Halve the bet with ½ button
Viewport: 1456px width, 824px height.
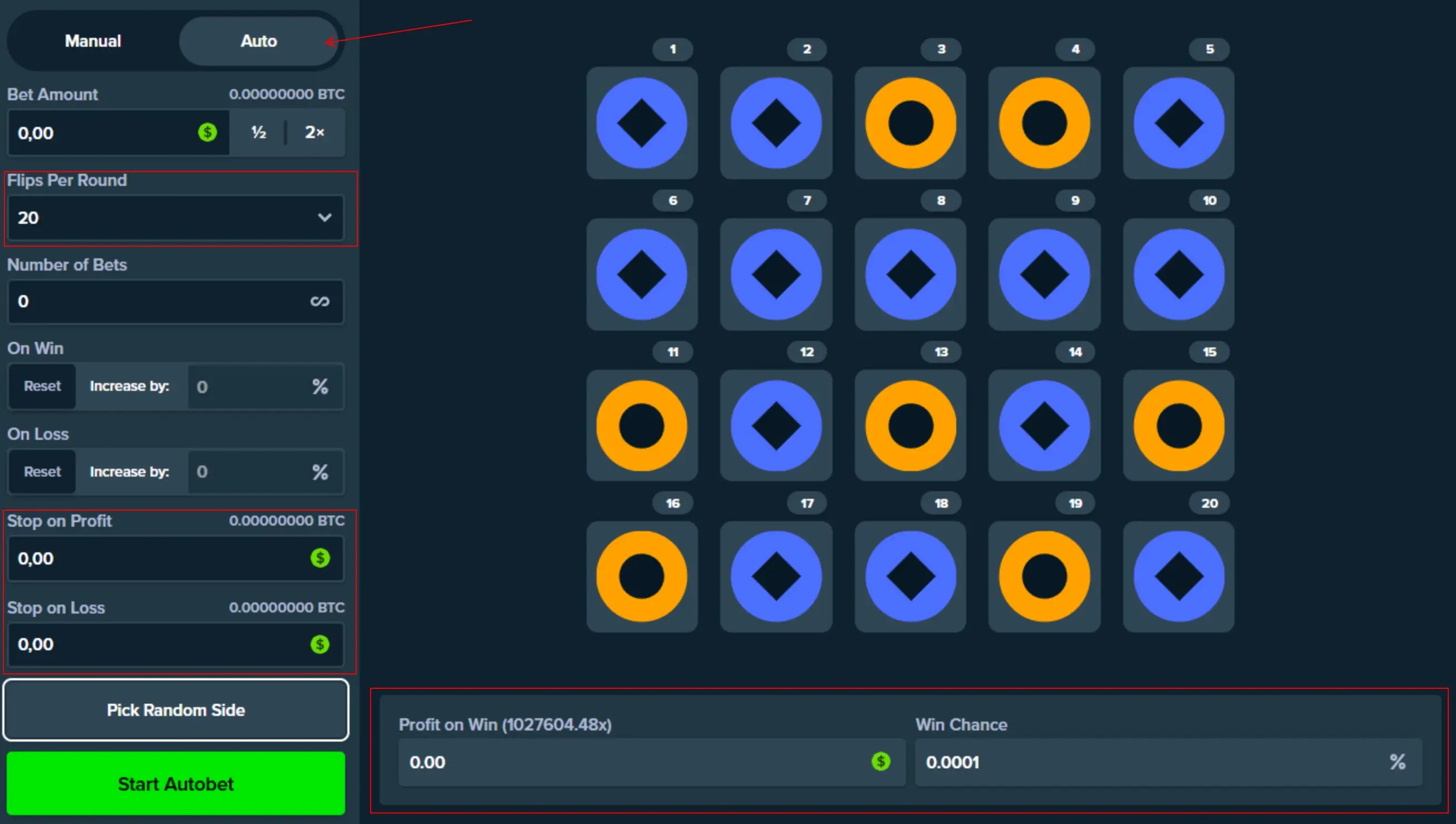click(258, 133)
